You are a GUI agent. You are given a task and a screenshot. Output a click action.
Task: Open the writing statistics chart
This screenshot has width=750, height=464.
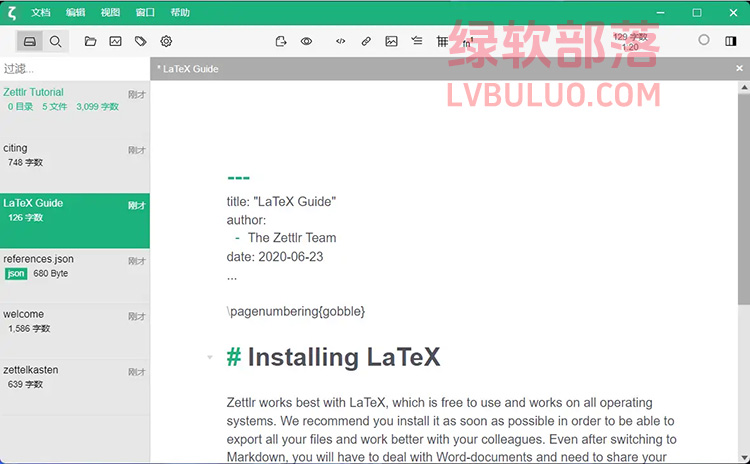coord(115,41)
